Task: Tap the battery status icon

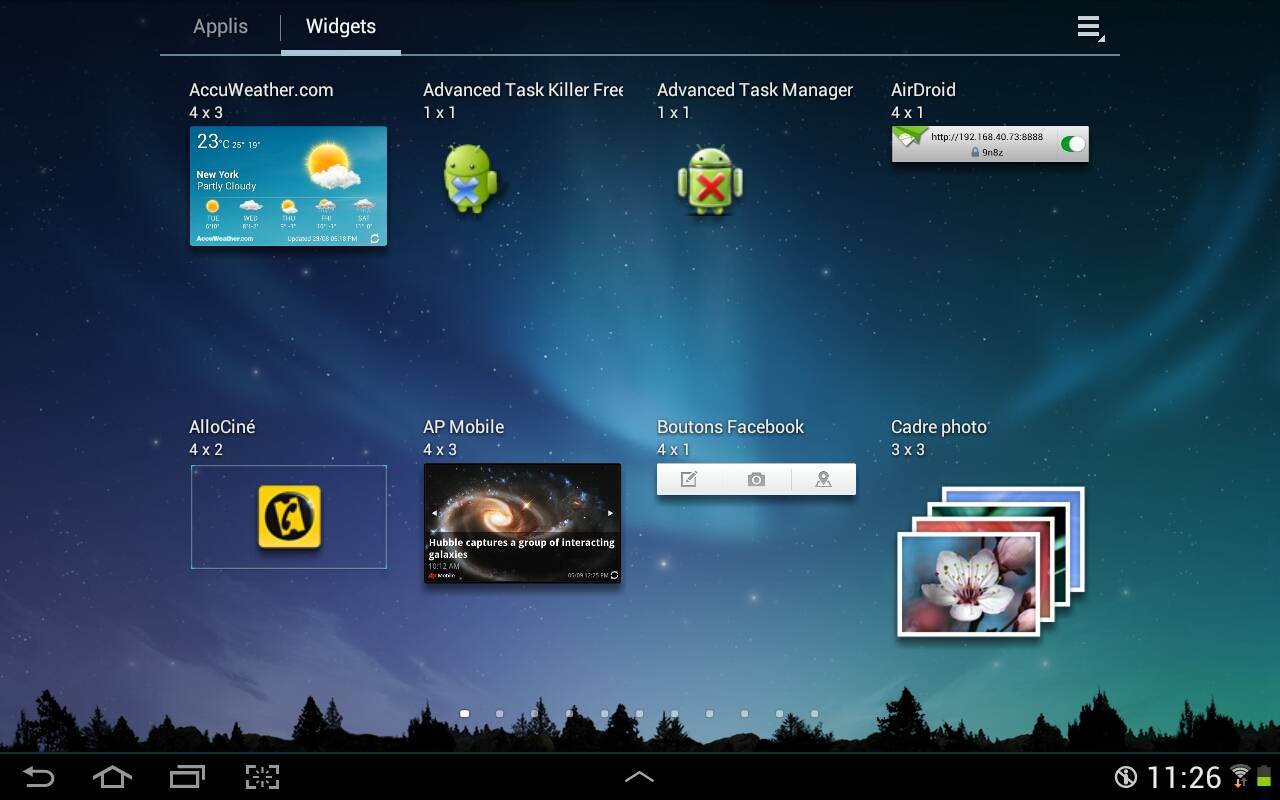Action: pyautogui.click(x=1265, y=776)
